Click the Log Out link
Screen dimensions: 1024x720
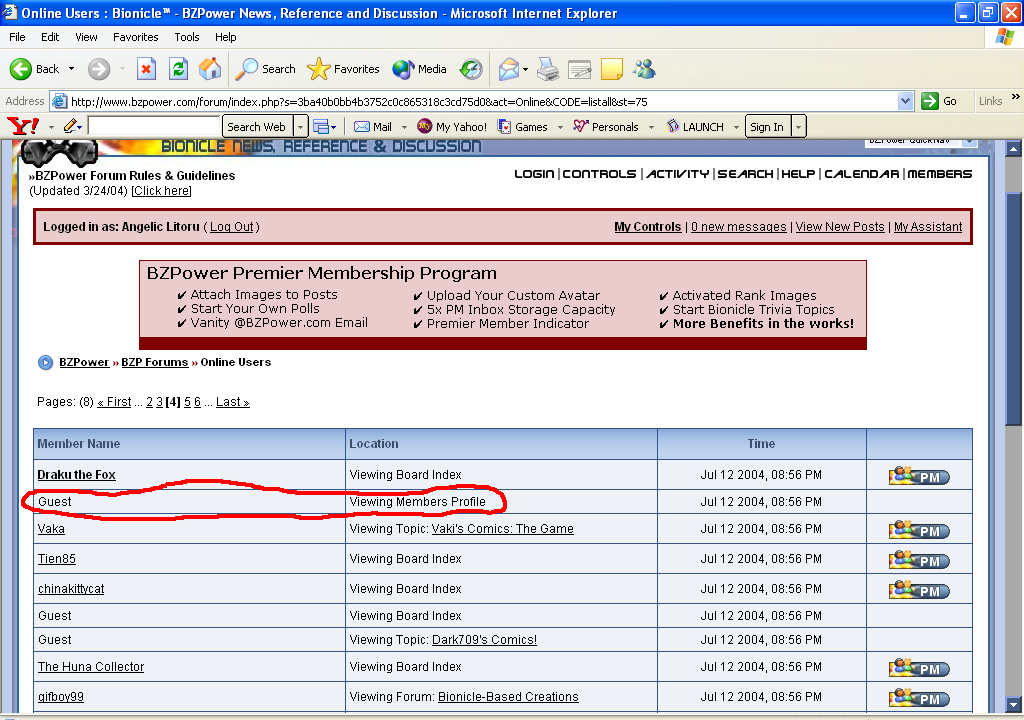point(232,227)
